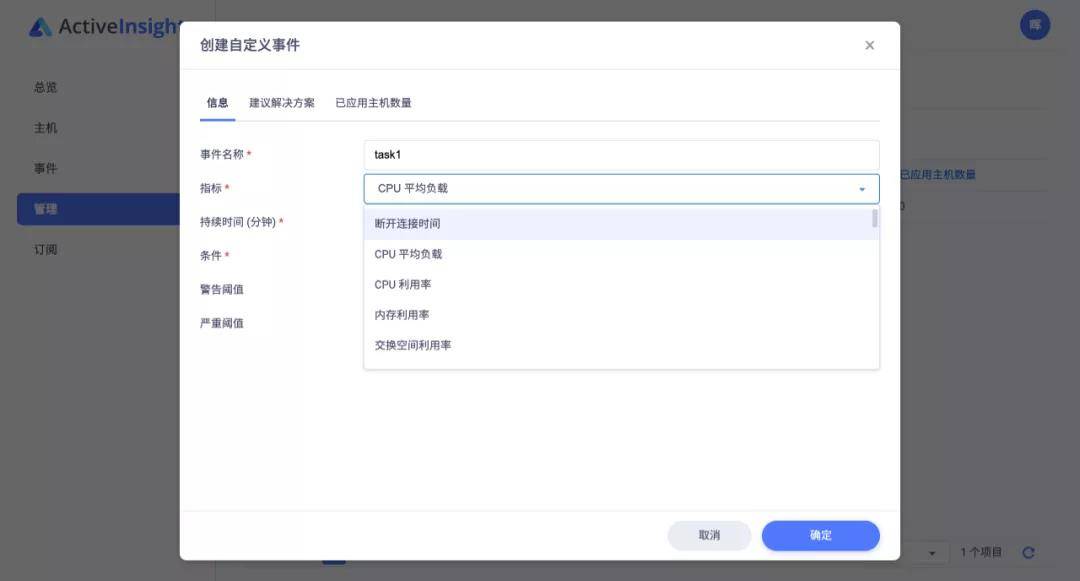The image size is (1080, 581).
Task: Select 管理 in the sidebar
Action: pyautogui.click(x=44, y=208)
